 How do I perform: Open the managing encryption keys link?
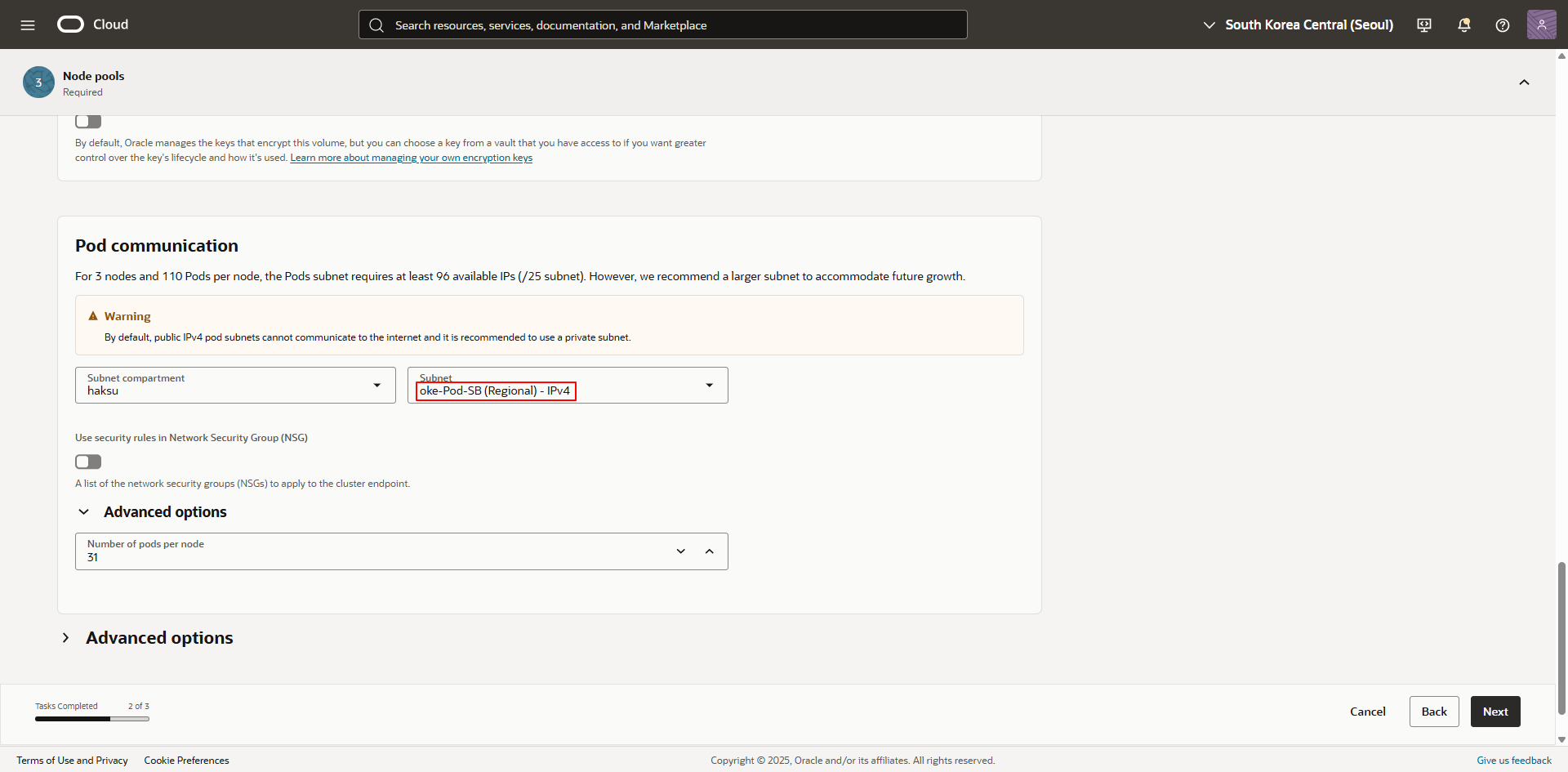411,158
